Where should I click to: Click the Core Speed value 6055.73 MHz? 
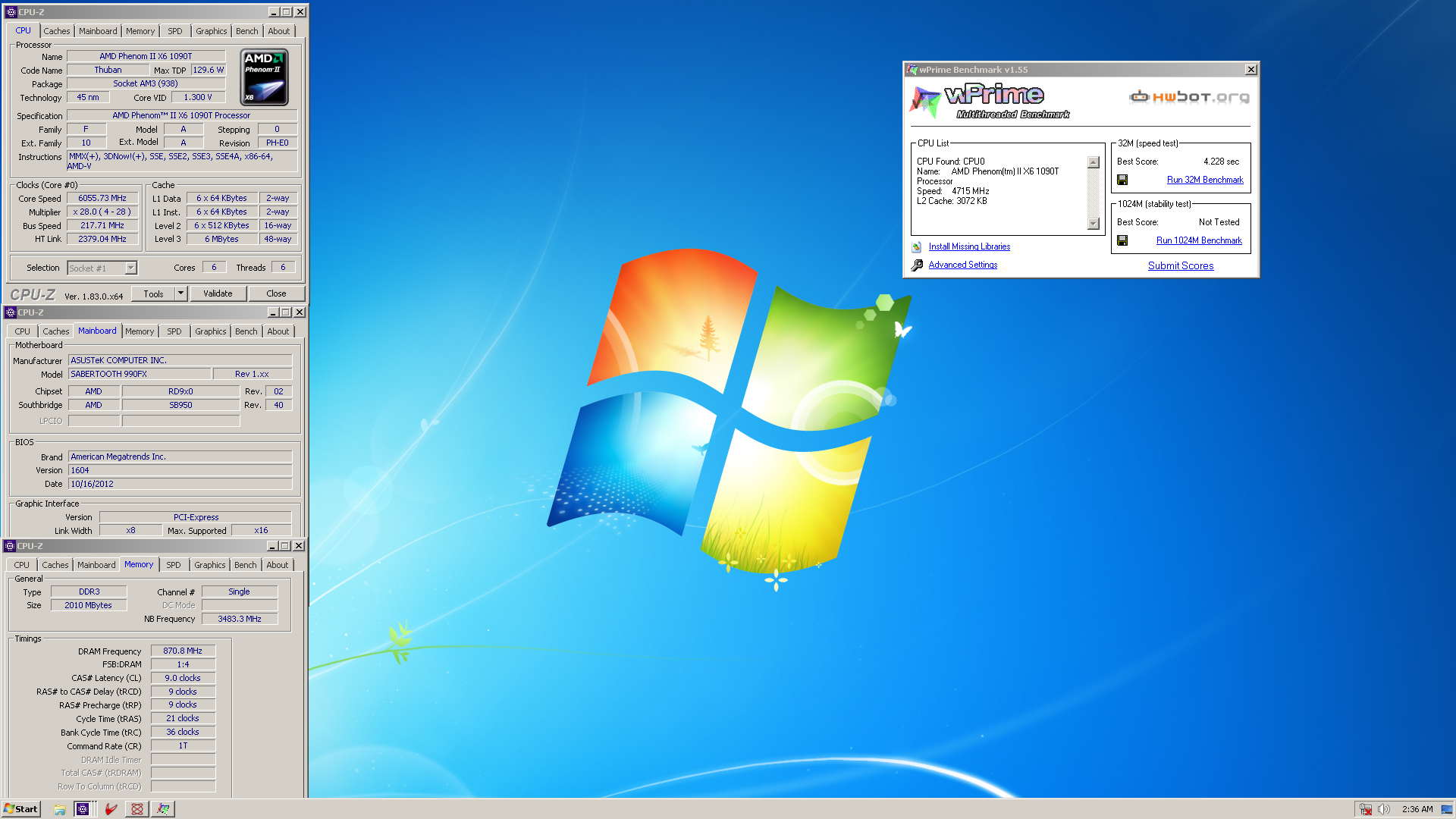click(x=102, y=198)
